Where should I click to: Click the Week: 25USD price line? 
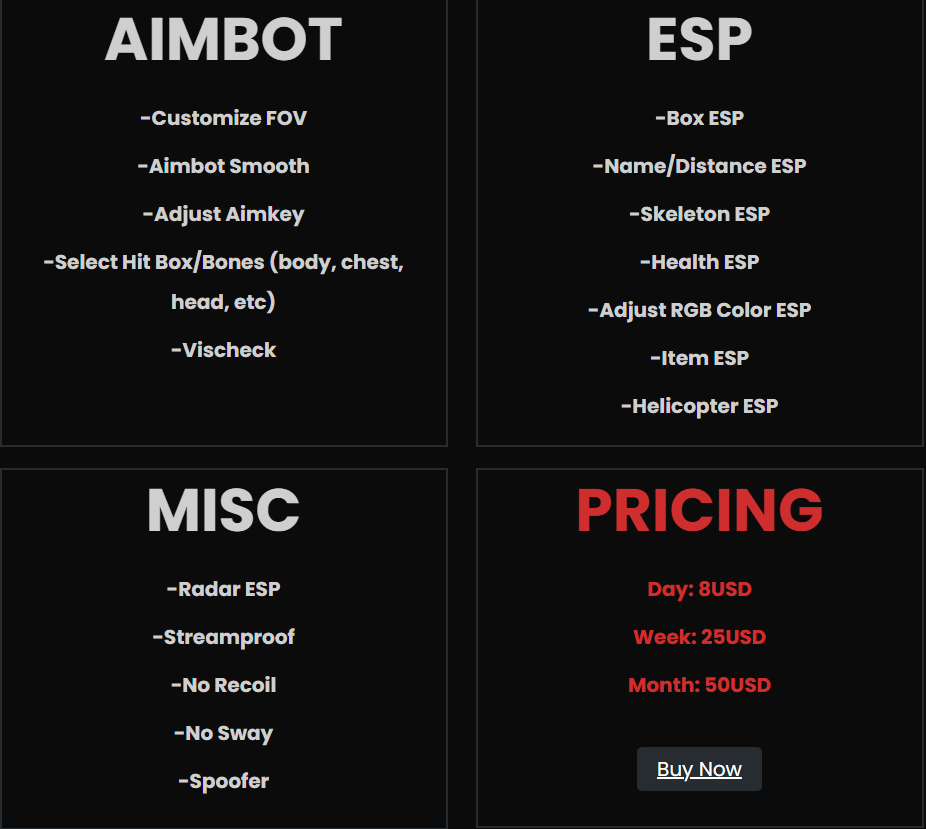(699, 637)
